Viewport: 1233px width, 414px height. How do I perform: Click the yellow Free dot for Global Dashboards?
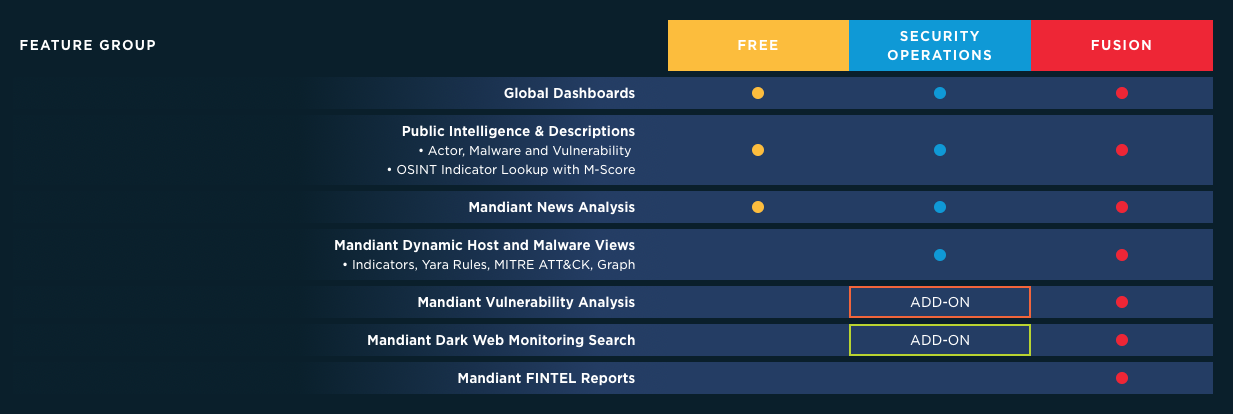[x=758, y=93]
